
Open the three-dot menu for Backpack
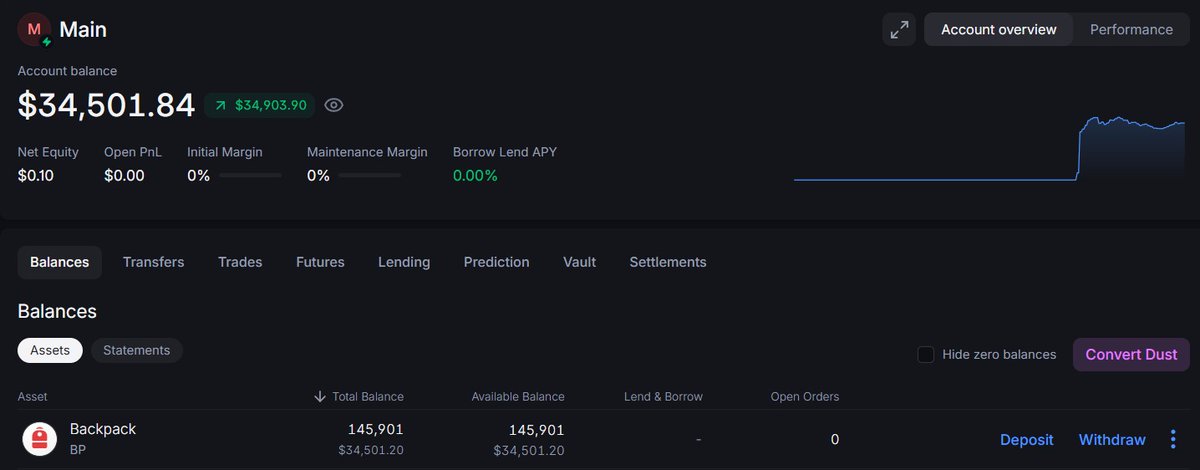(1173, 440)
